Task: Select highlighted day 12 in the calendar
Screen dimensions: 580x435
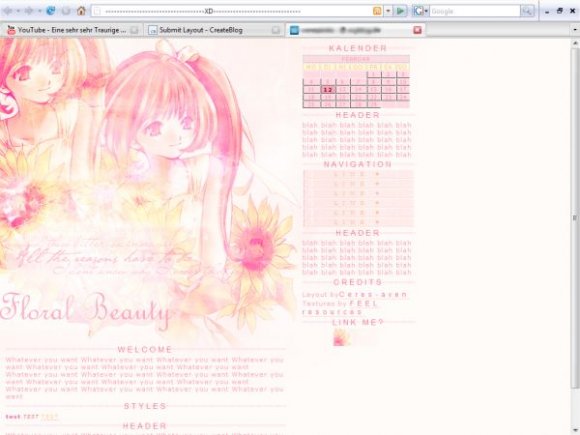Action: (x=328, y=90)
